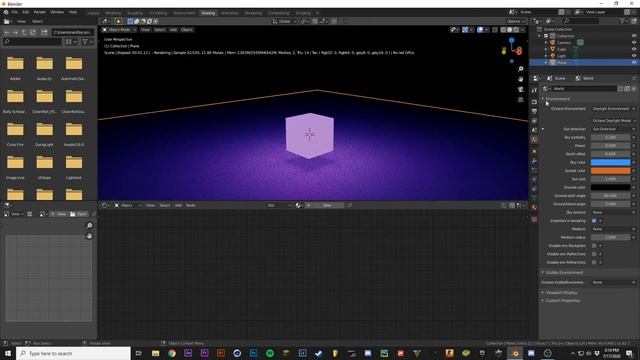Open the Edit menu
This screenshot has height=360, width=640.
(x=26, y=12)
